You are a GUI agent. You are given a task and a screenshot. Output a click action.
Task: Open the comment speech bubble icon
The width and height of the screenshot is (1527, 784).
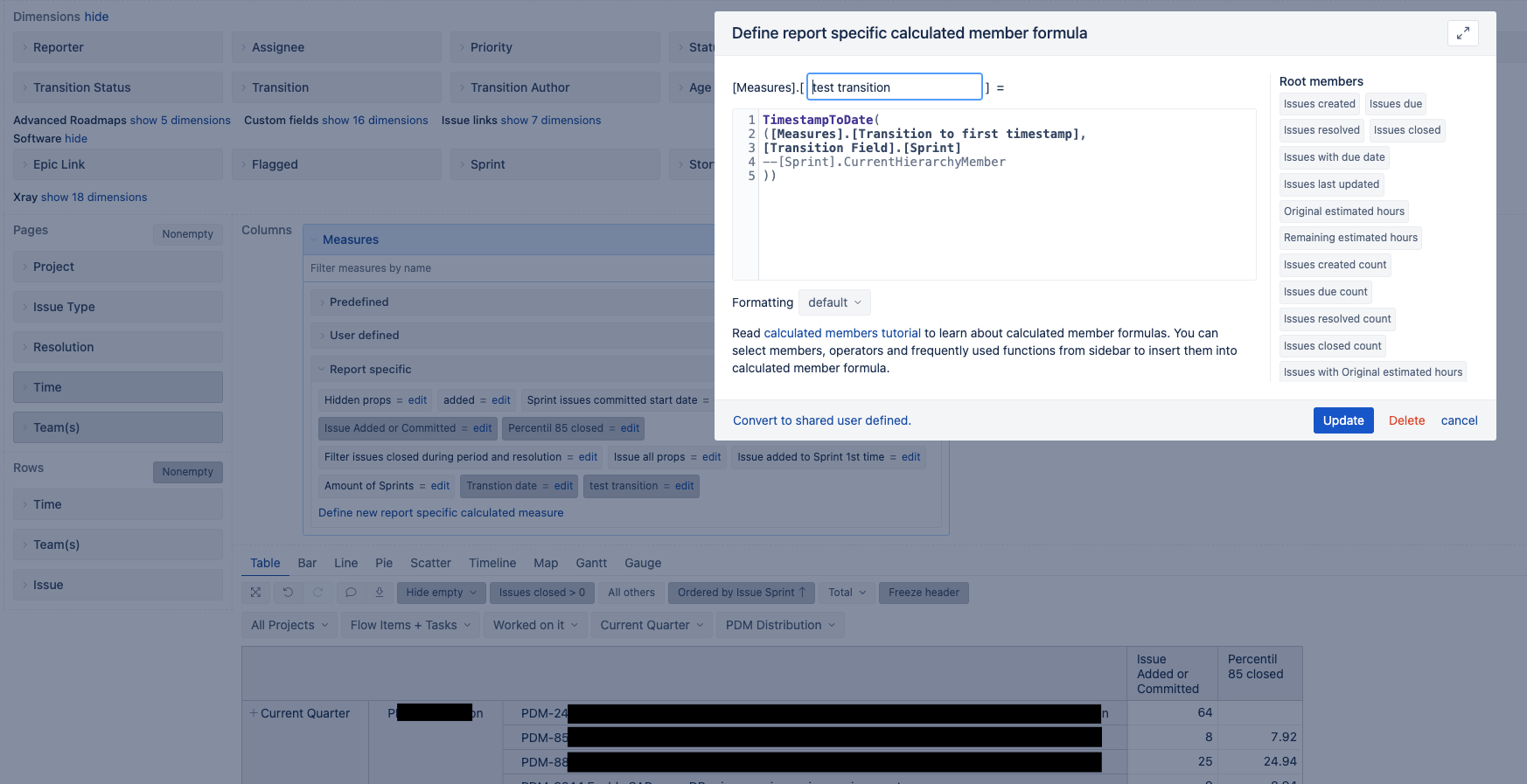(x=351, y=593)
